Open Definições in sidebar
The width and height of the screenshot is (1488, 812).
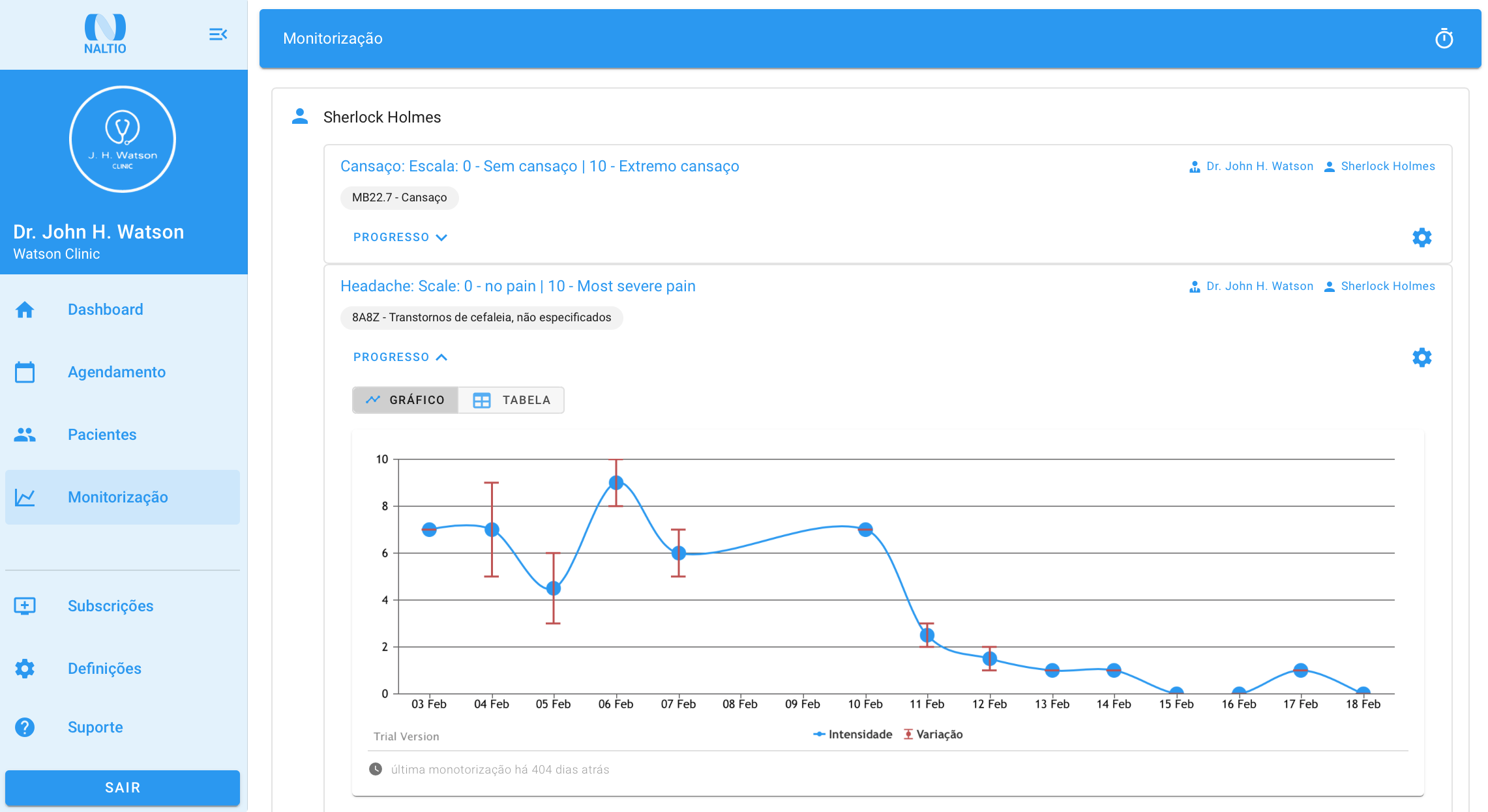(x=104, y=669)
